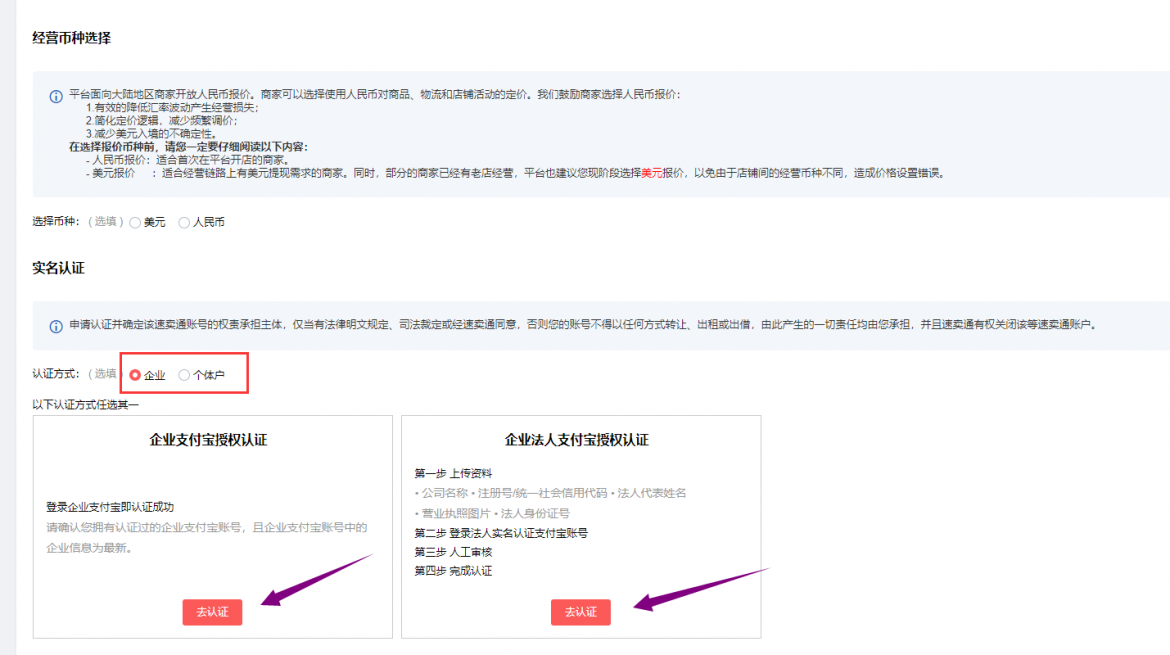Click 去认证 under 企业法人支付宝授权认证

click(580, 612)
